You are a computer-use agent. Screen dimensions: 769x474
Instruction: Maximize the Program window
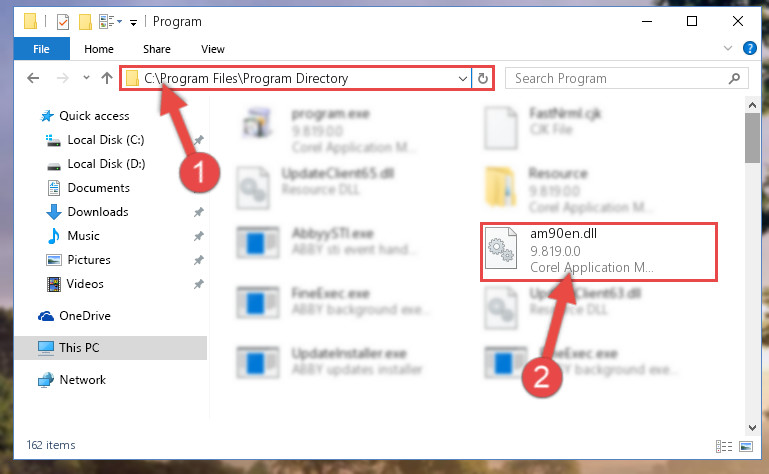(692, 21)
